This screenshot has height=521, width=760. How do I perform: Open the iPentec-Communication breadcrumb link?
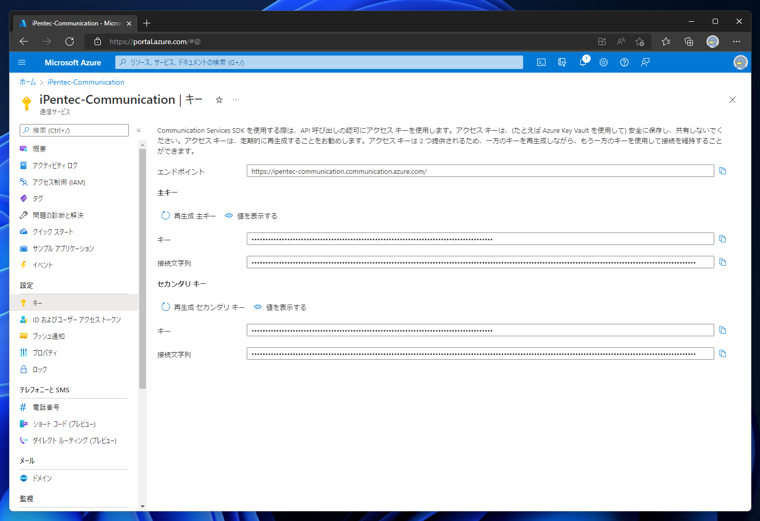coord(86,82)
